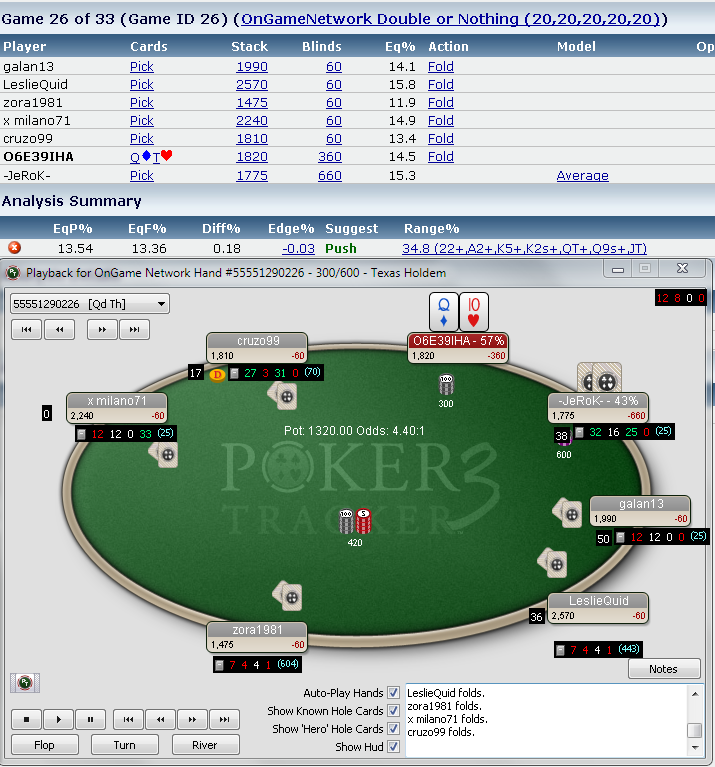Click the Flop button
Screen dimensions: 715x767
(x=45, y=745)
